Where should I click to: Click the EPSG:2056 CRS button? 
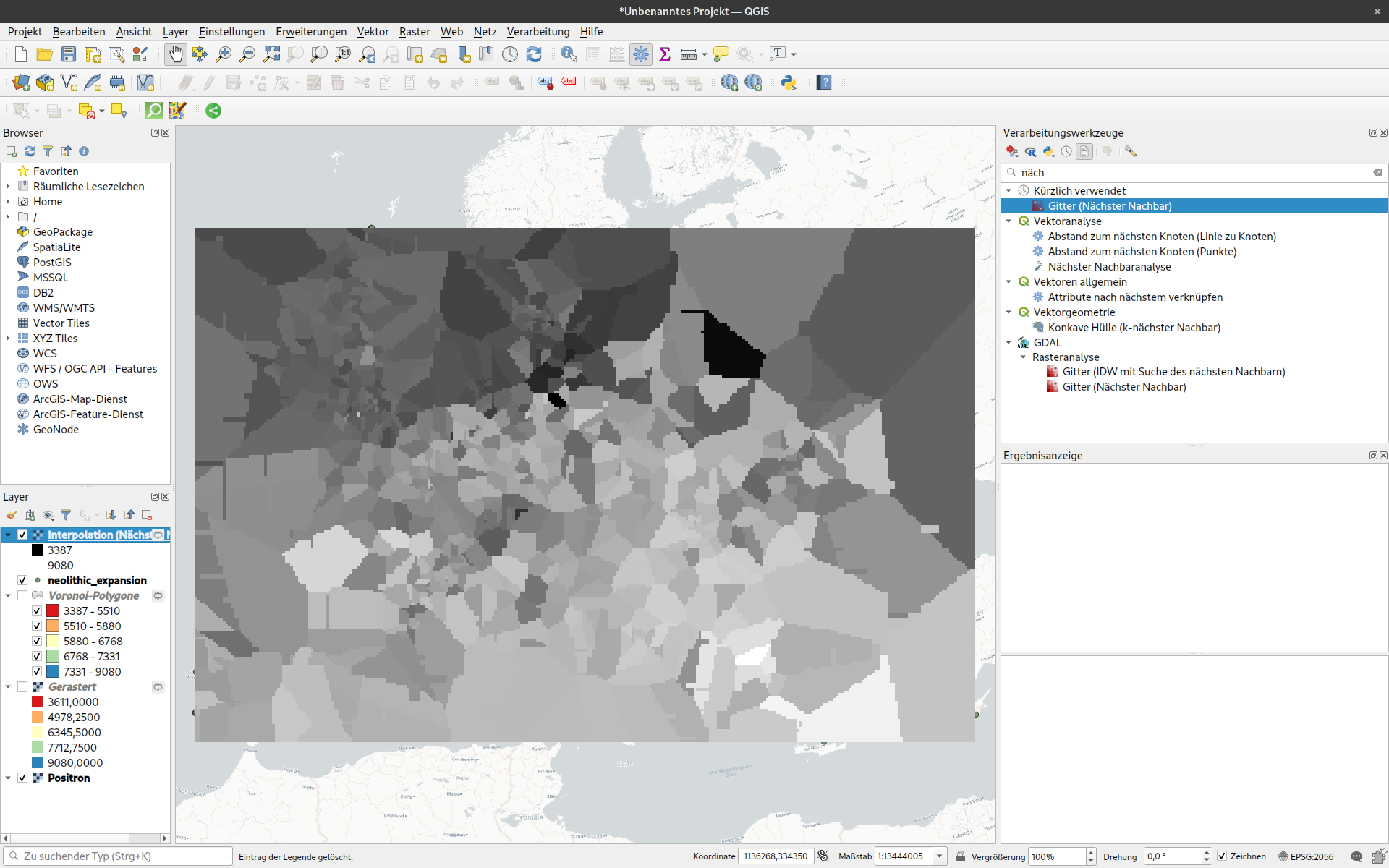pyautogui.click(x=1306, y=856)
